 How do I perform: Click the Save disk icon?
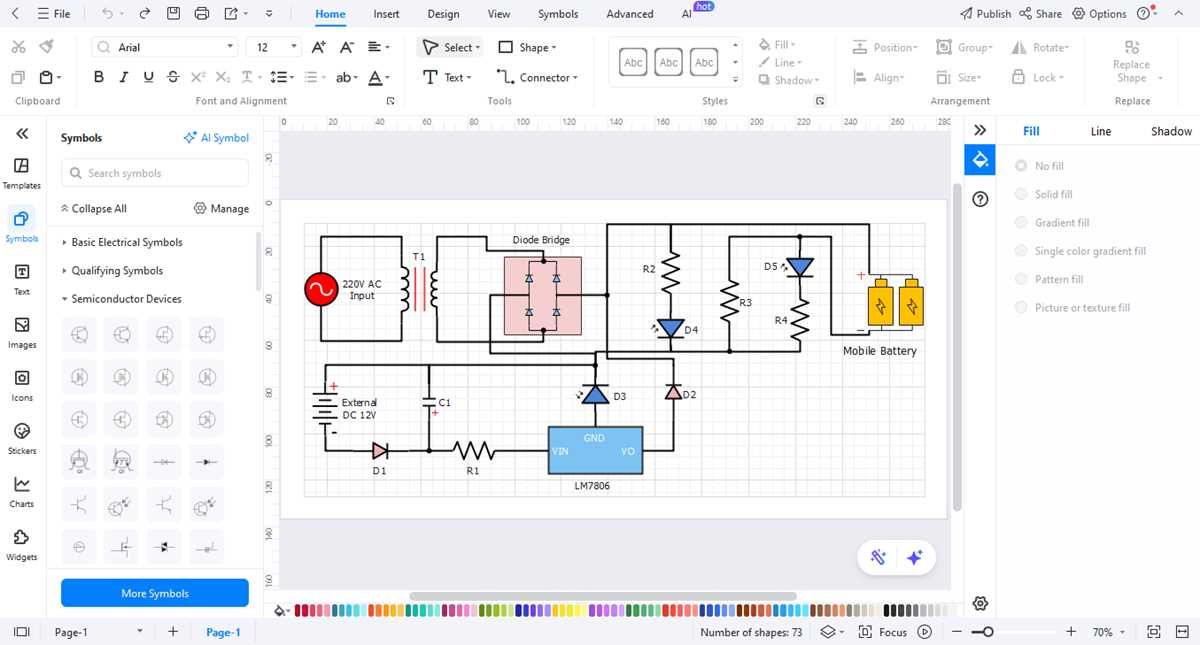click(173, 14)
